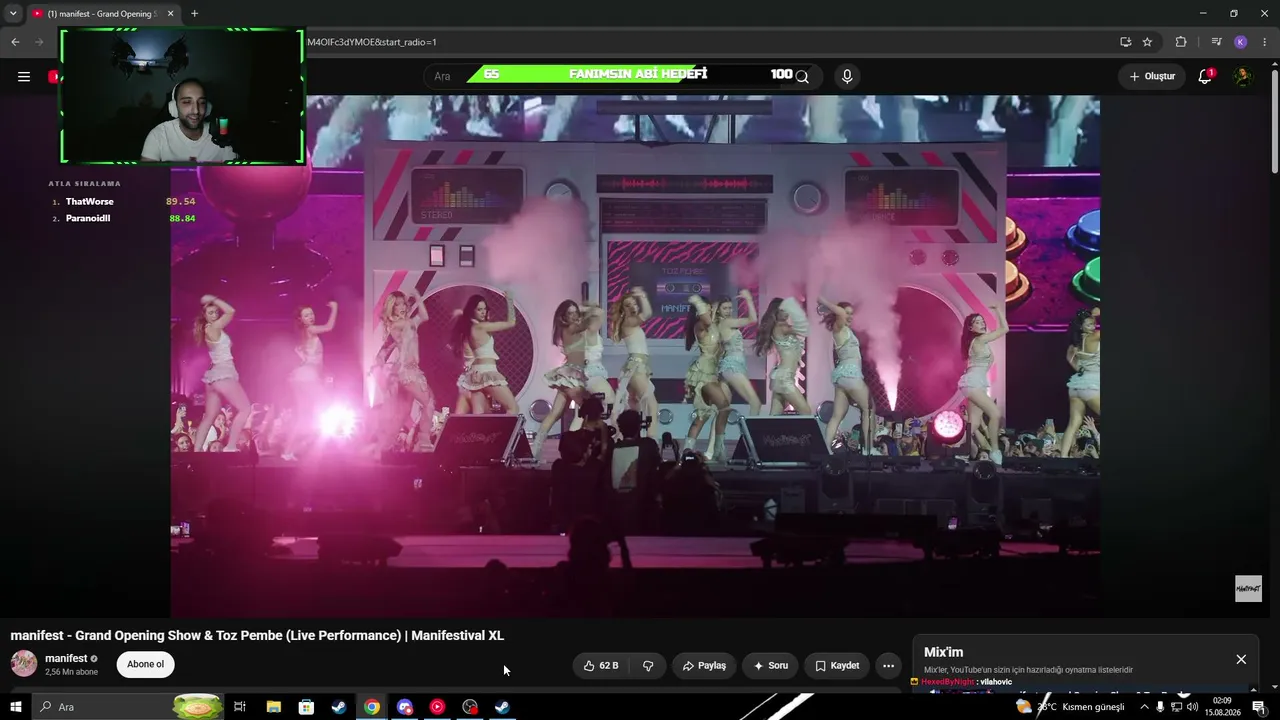Click ParanoidII in the ranking list

(x=88, y=218)
